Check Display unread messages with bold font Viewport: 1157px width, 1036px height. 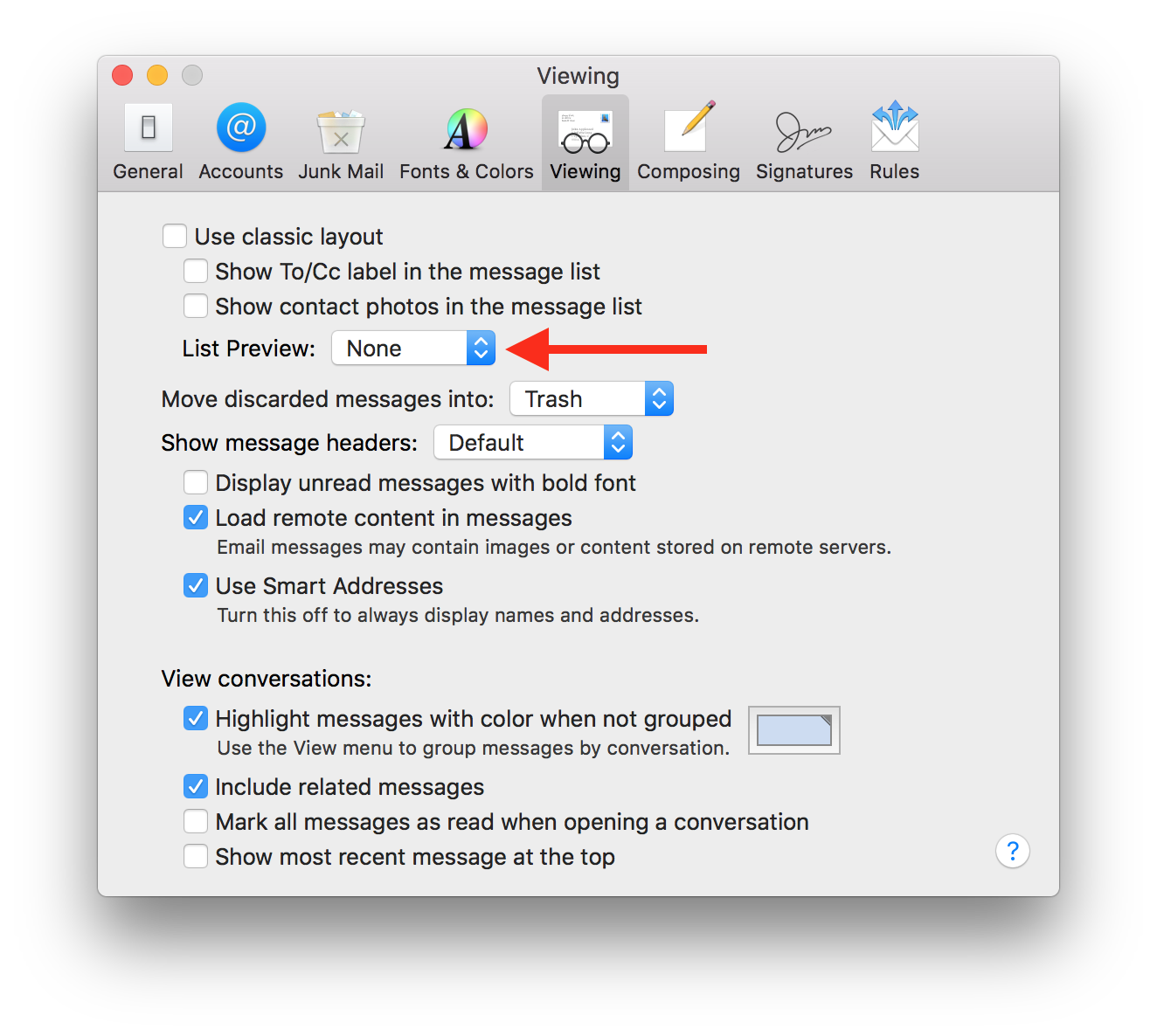point(196,482)
